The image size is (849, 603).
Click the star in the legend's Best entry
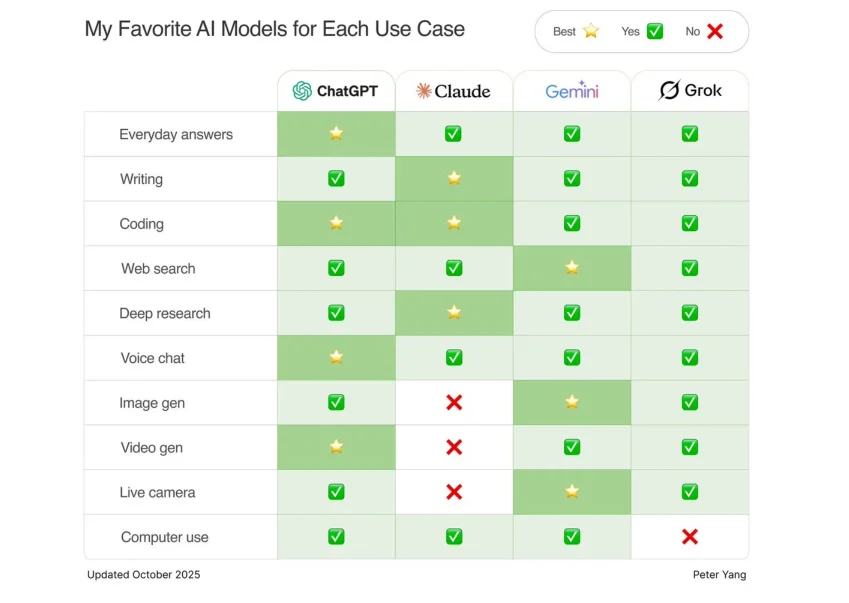coord(591,31)
